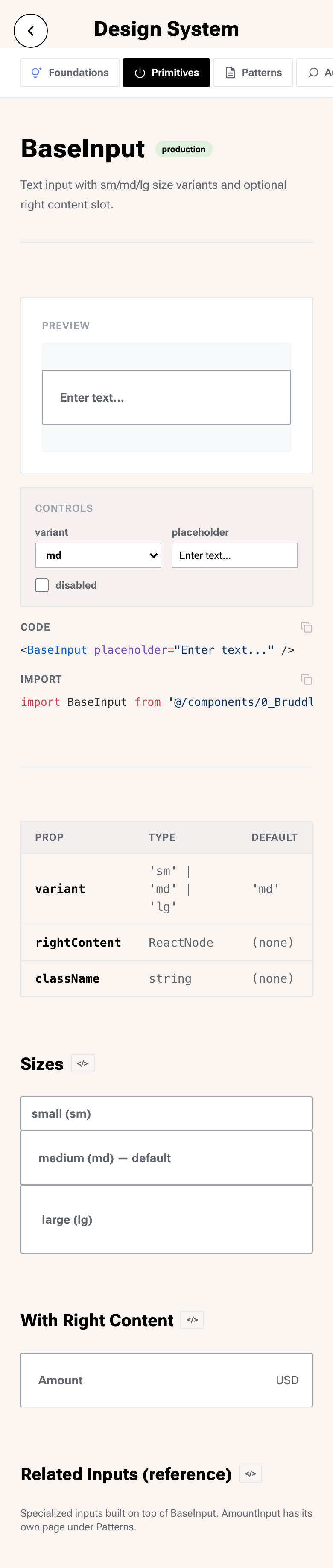Image resolution: width=333 pixels, height=1568 pixels.
Task: Click the document icon on Patterns
Action: 230,73
